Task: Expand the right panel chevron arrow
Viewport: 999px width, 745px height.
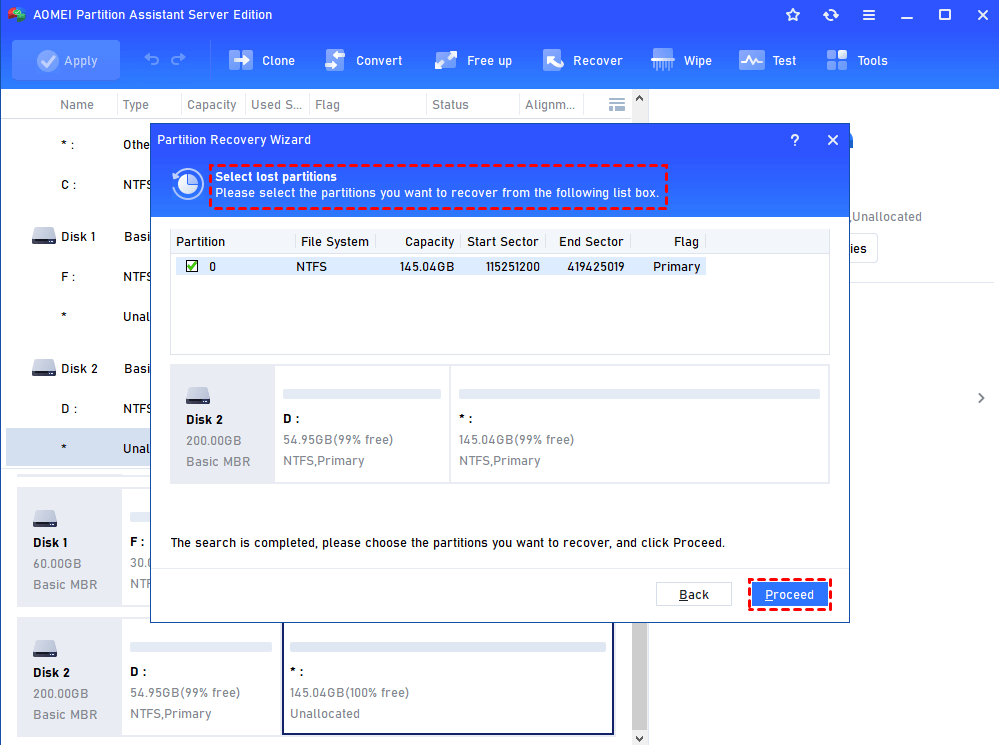Action: pos(981,398)
